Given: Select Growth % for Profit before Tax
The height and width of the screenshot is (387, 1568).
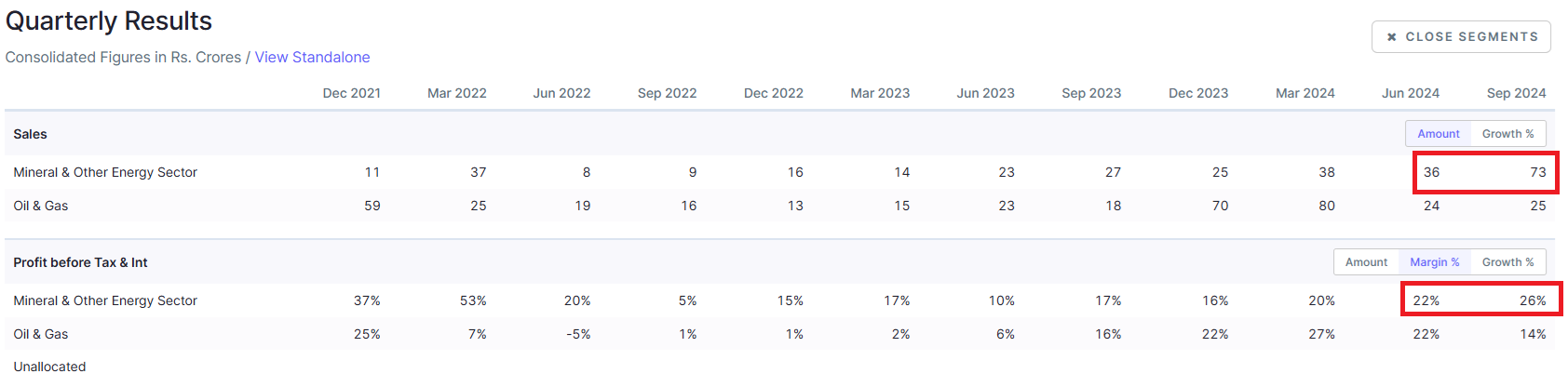Looking at the screenshot, I should (x=1507, y=262).
